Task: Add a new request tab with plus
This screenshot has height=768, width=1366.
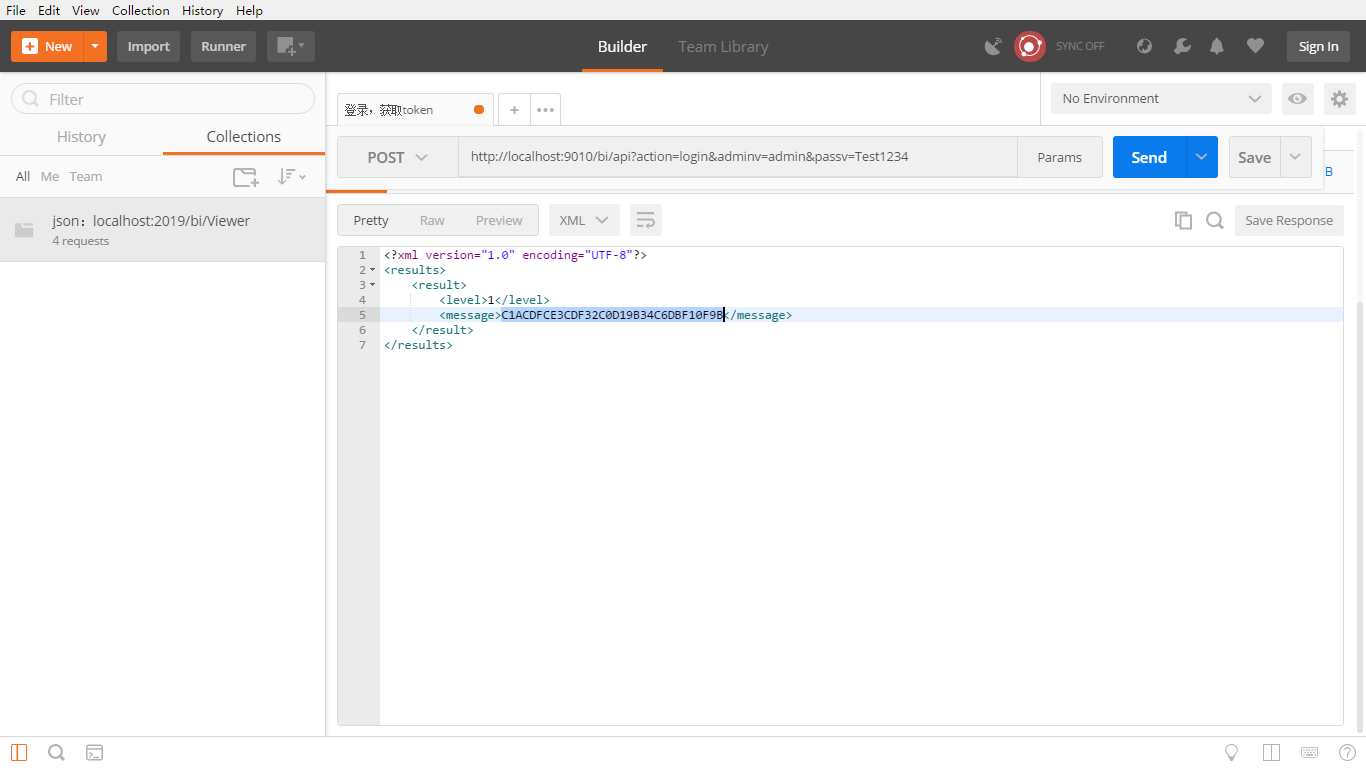Action: click(x=514, y=110)
